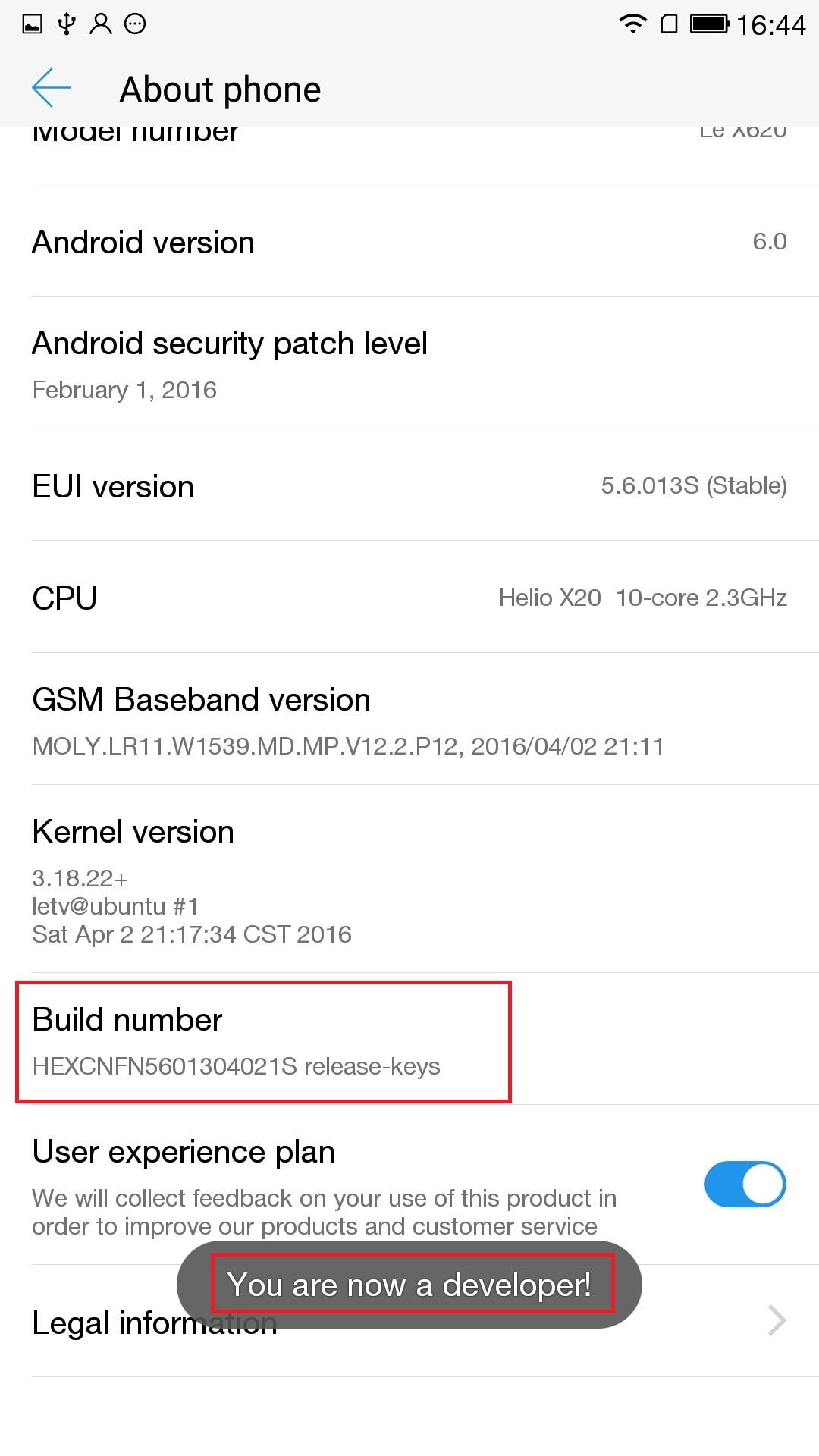Viewport: 819px width, 1456px height.
Task: Tap the image notification icon
Action: coord(33,24)
